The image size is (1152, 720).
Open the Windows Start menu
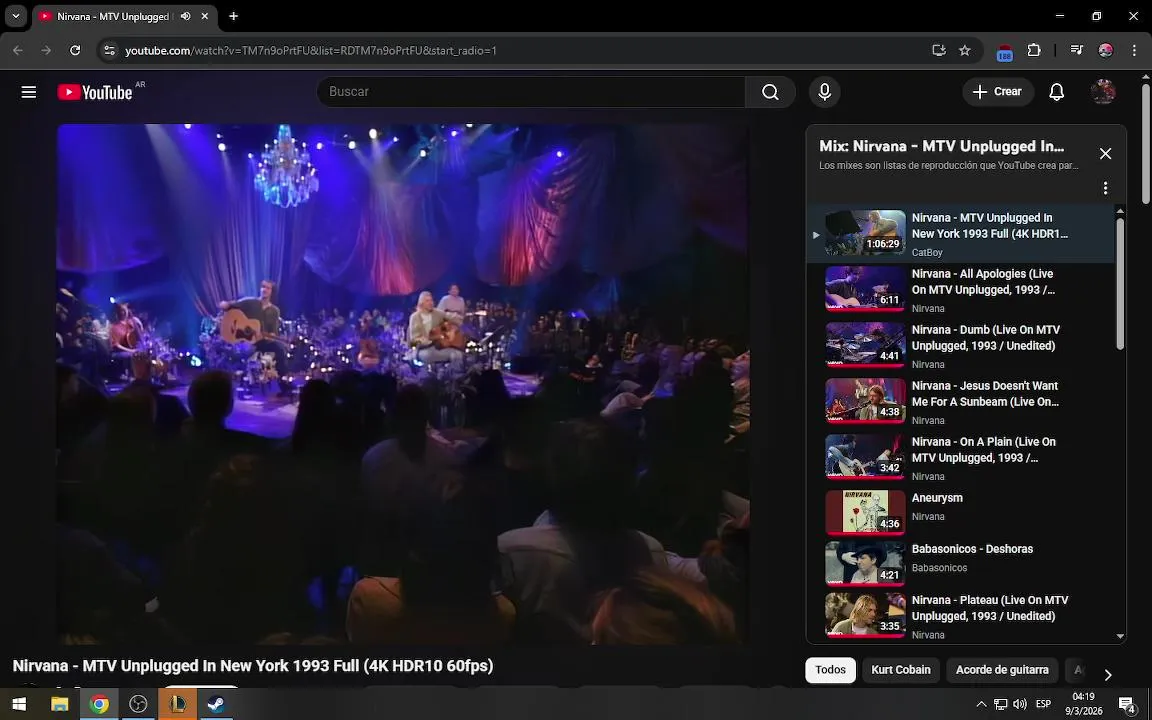pos(19,705)
